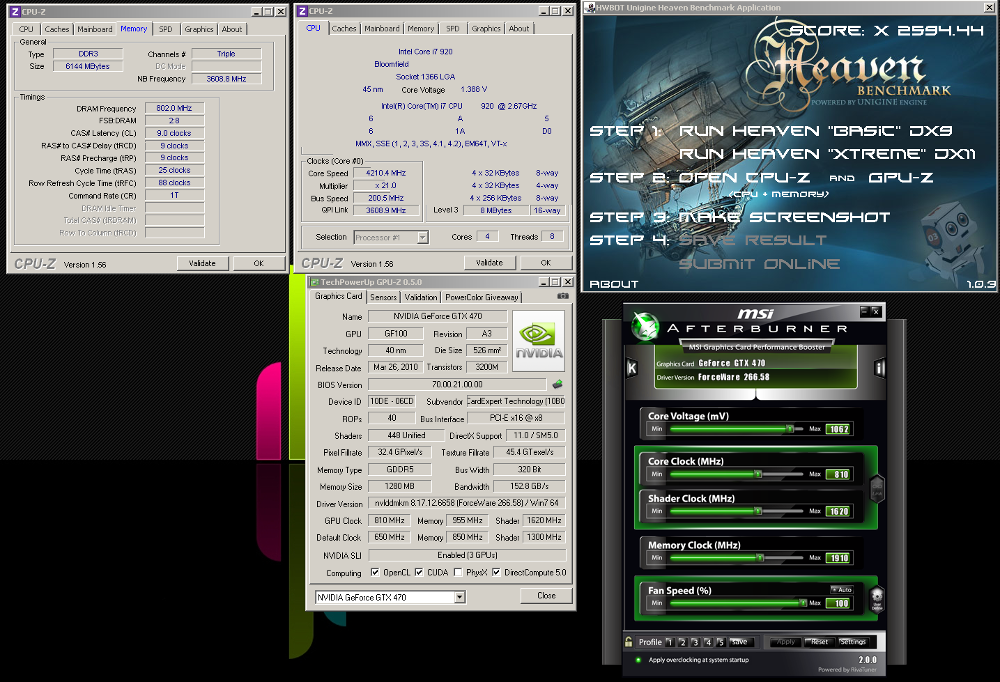Open Graphics tab in CPU-Z CPU window
Screen dimensions: 1000x682
[x=486, y=29]
